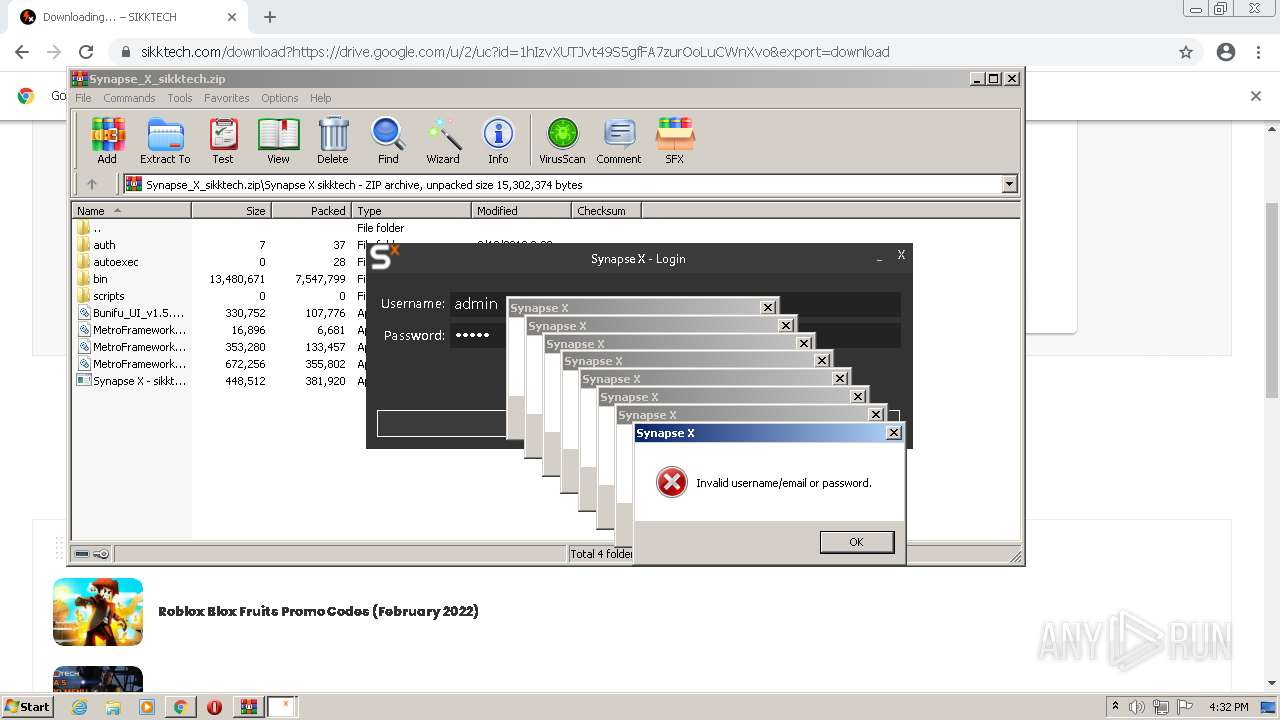Viewport: 1280px width, 720px height.
Task: Launch the Wizard tool
Action: 443,140
